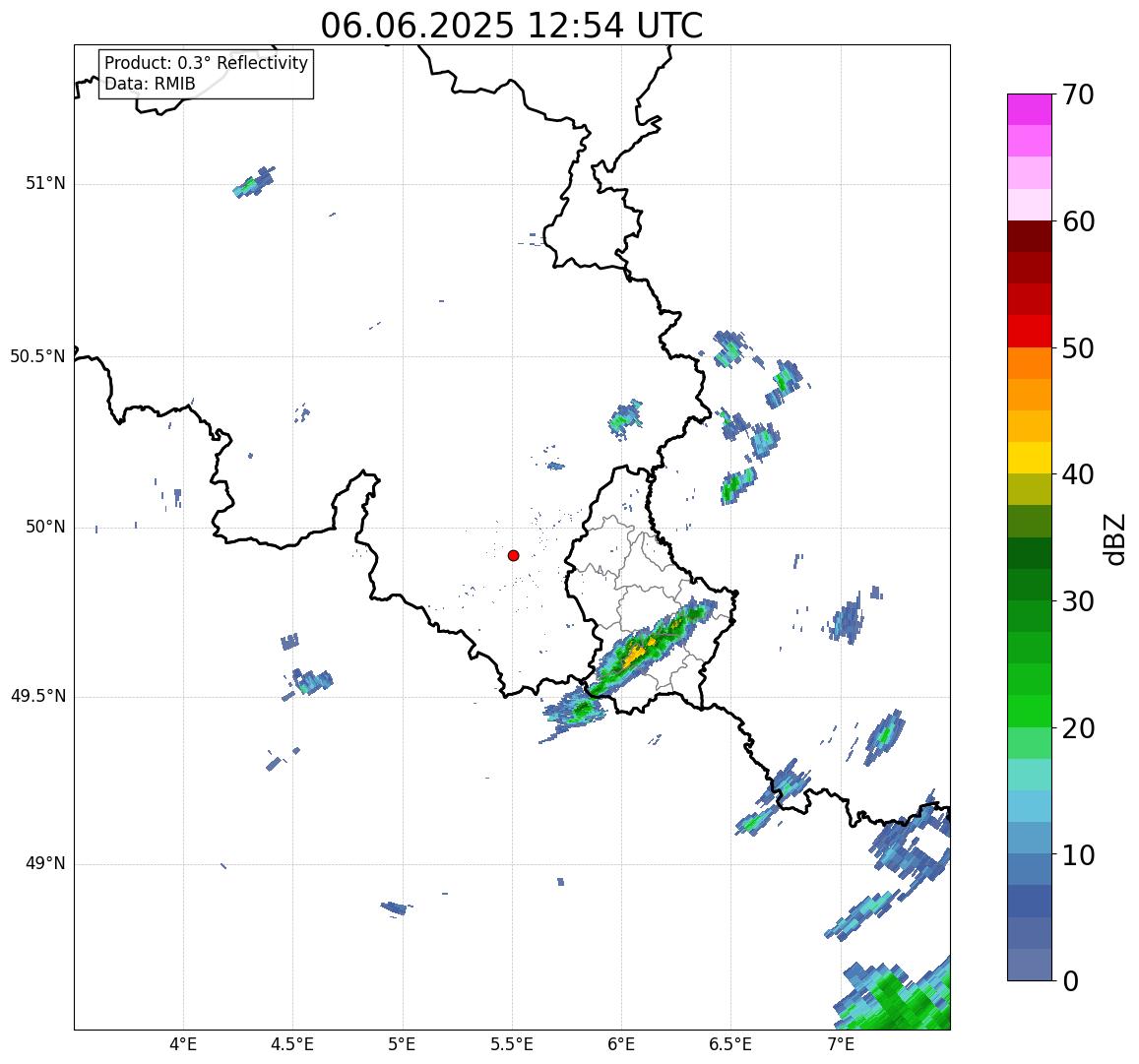
Task: Click the colorbar label 30
Action: coord(1078,601)
